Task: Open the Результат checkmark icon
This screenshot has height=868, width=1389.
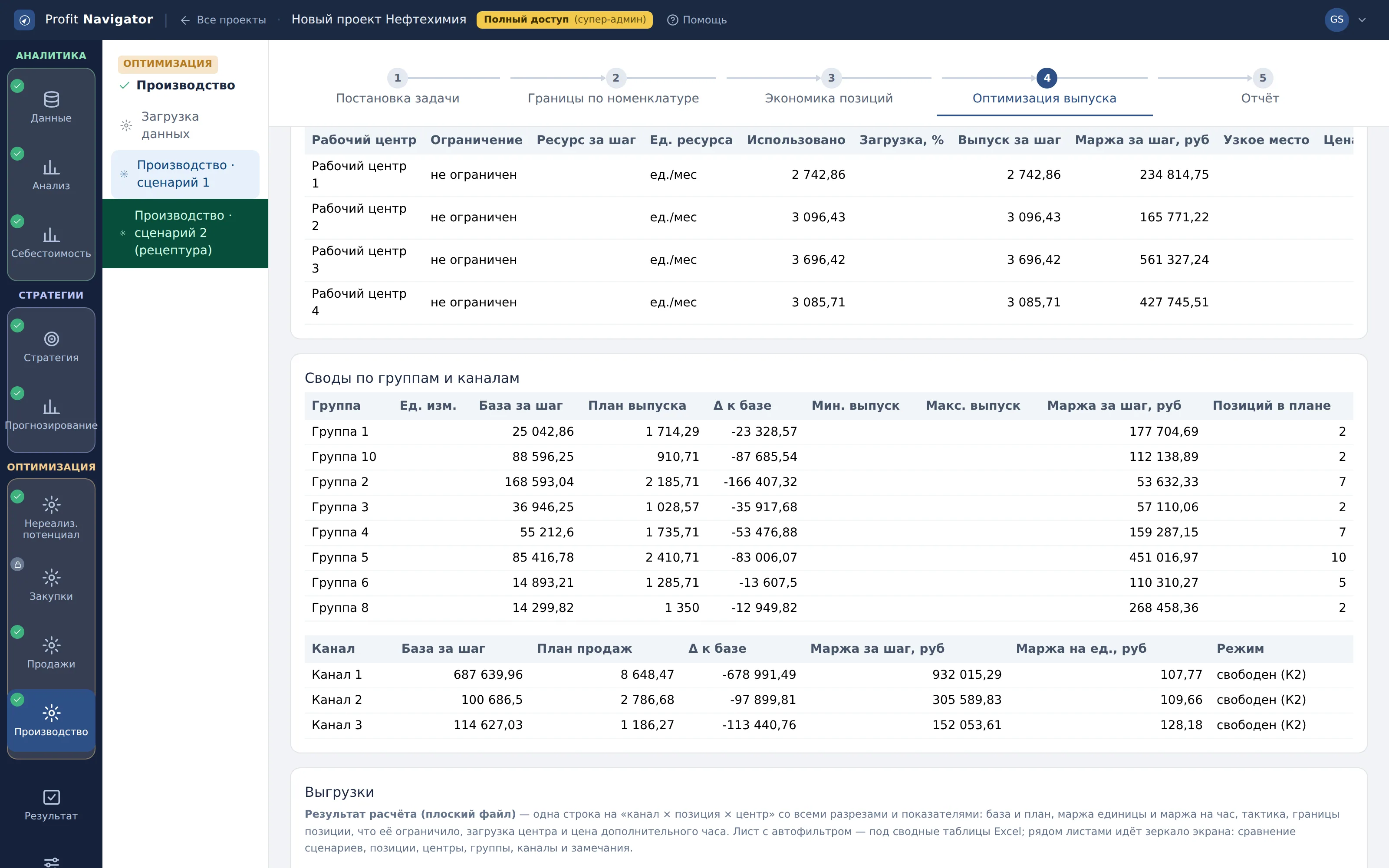Action: pos(51,797)
